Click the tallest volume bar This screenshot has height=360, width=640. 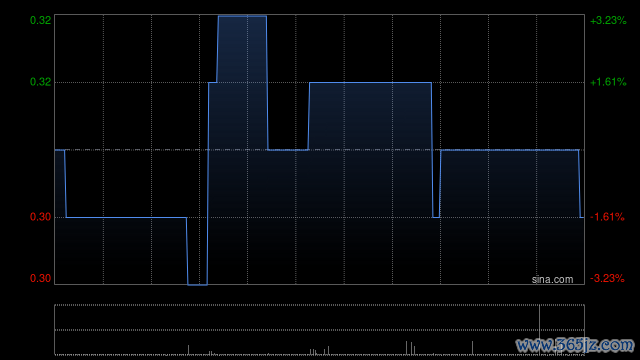click(539, 329)
